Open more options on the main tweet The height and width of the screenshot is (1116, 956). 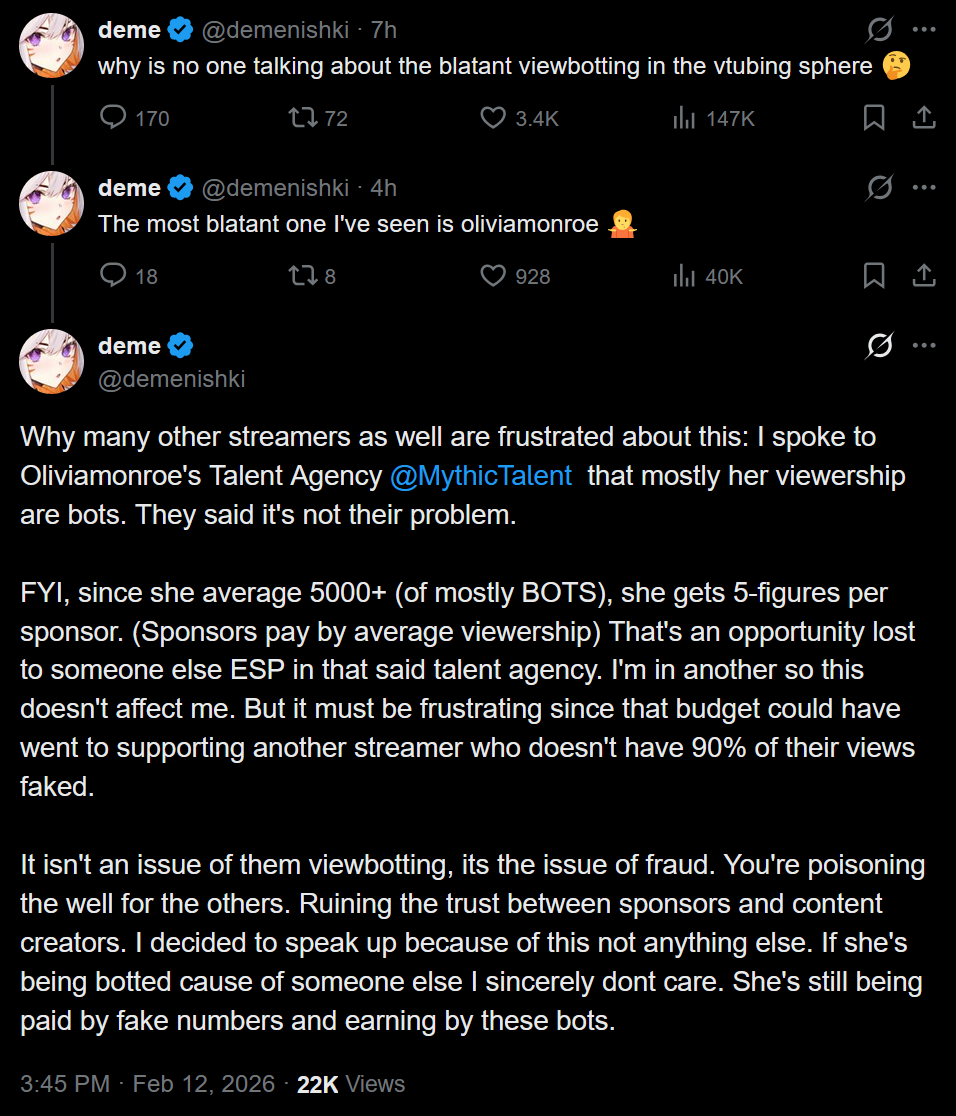pyautogui.click(x=924, y=346)
